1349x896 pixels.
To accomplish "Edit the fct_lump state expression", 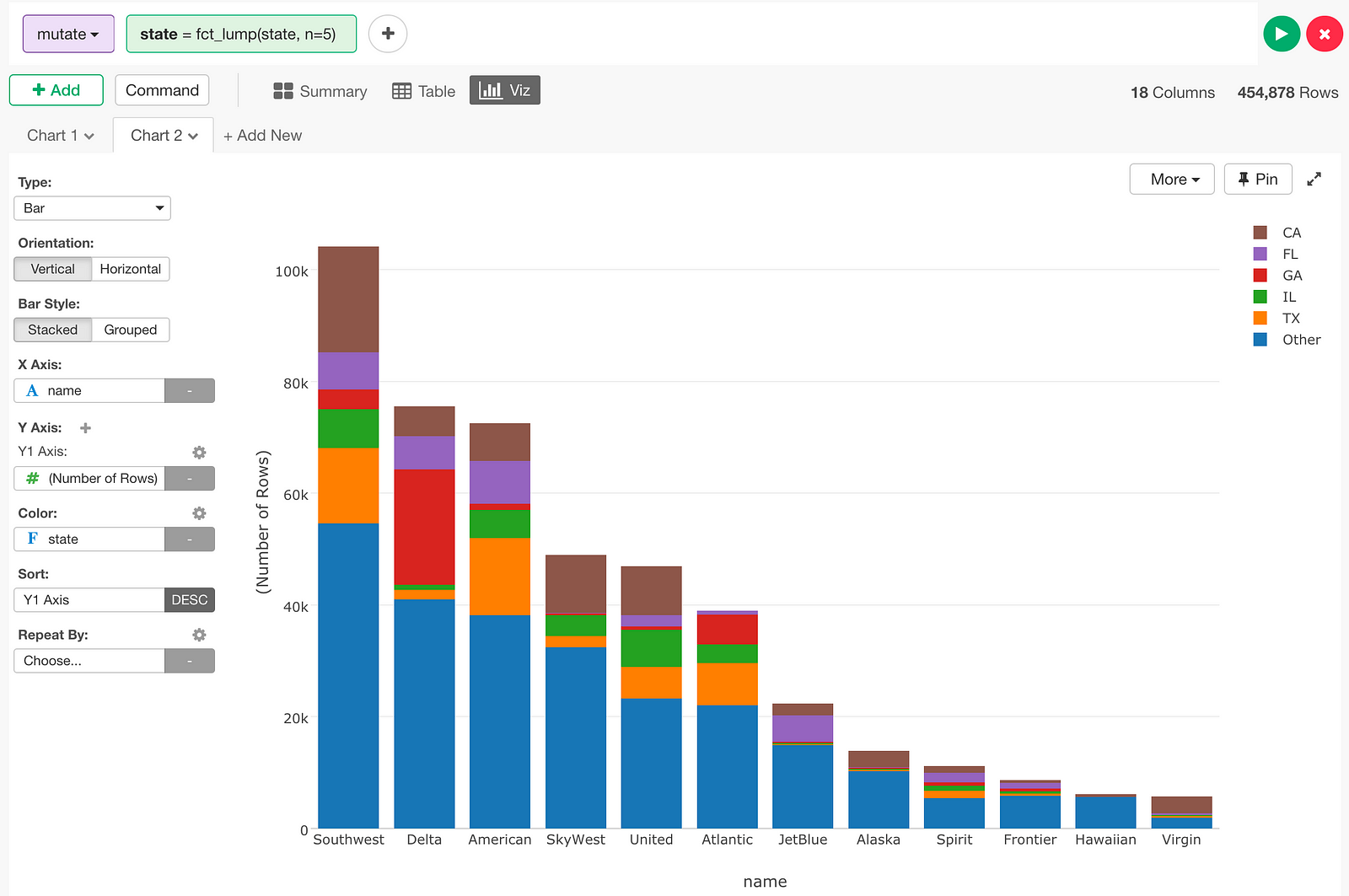I will pos(241,34).
